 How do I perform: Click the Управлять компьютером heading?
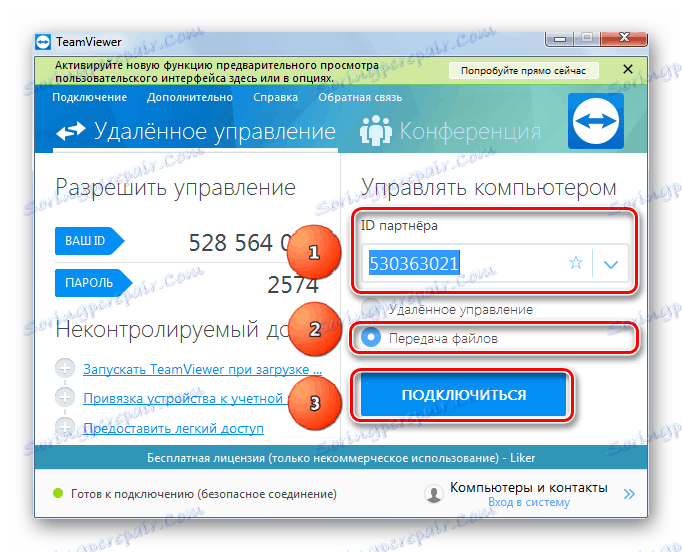[x=488, y=188]
